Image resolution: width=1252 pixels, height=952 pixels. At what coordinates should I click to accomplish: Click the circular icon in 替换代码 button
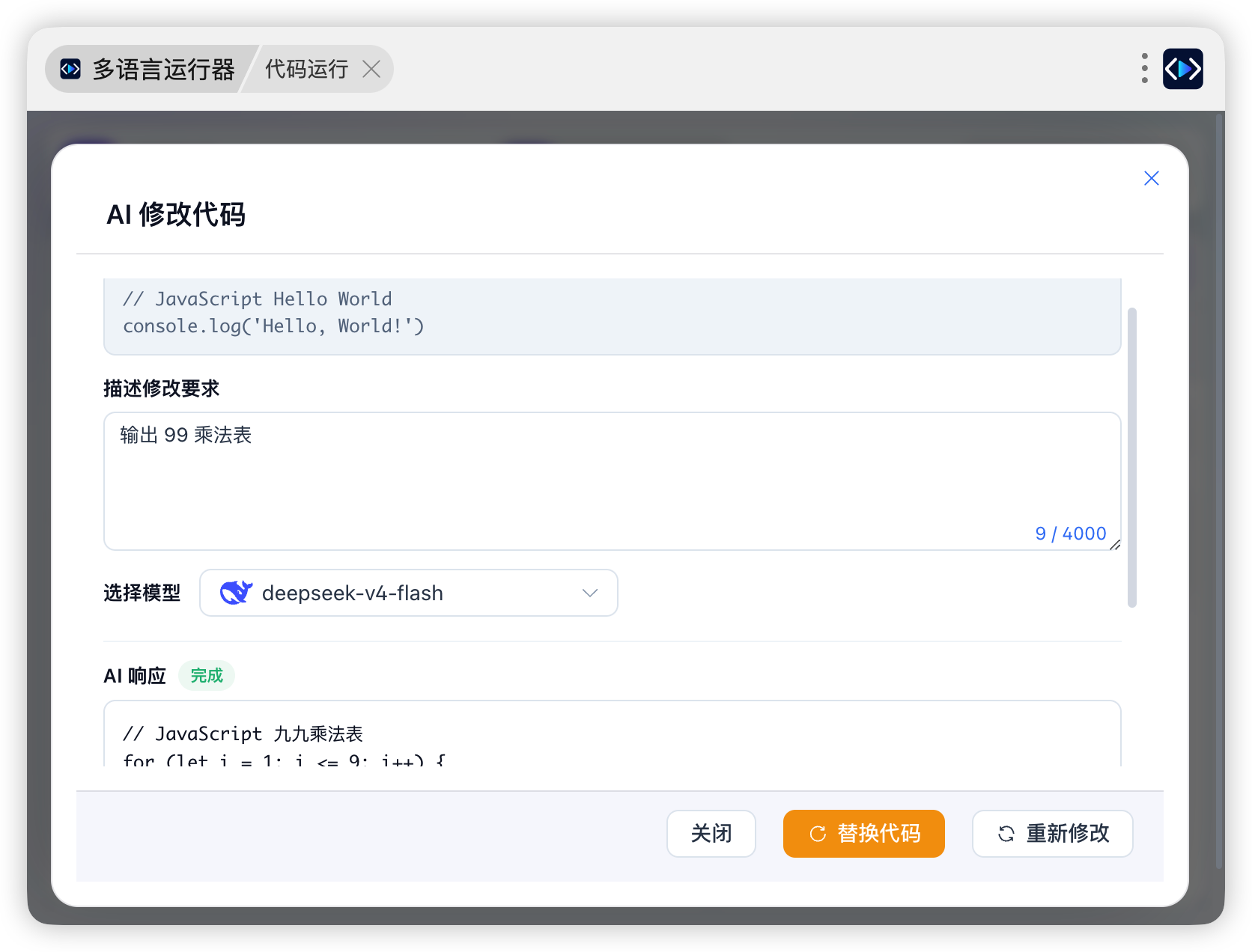click(x=818, y=834)
